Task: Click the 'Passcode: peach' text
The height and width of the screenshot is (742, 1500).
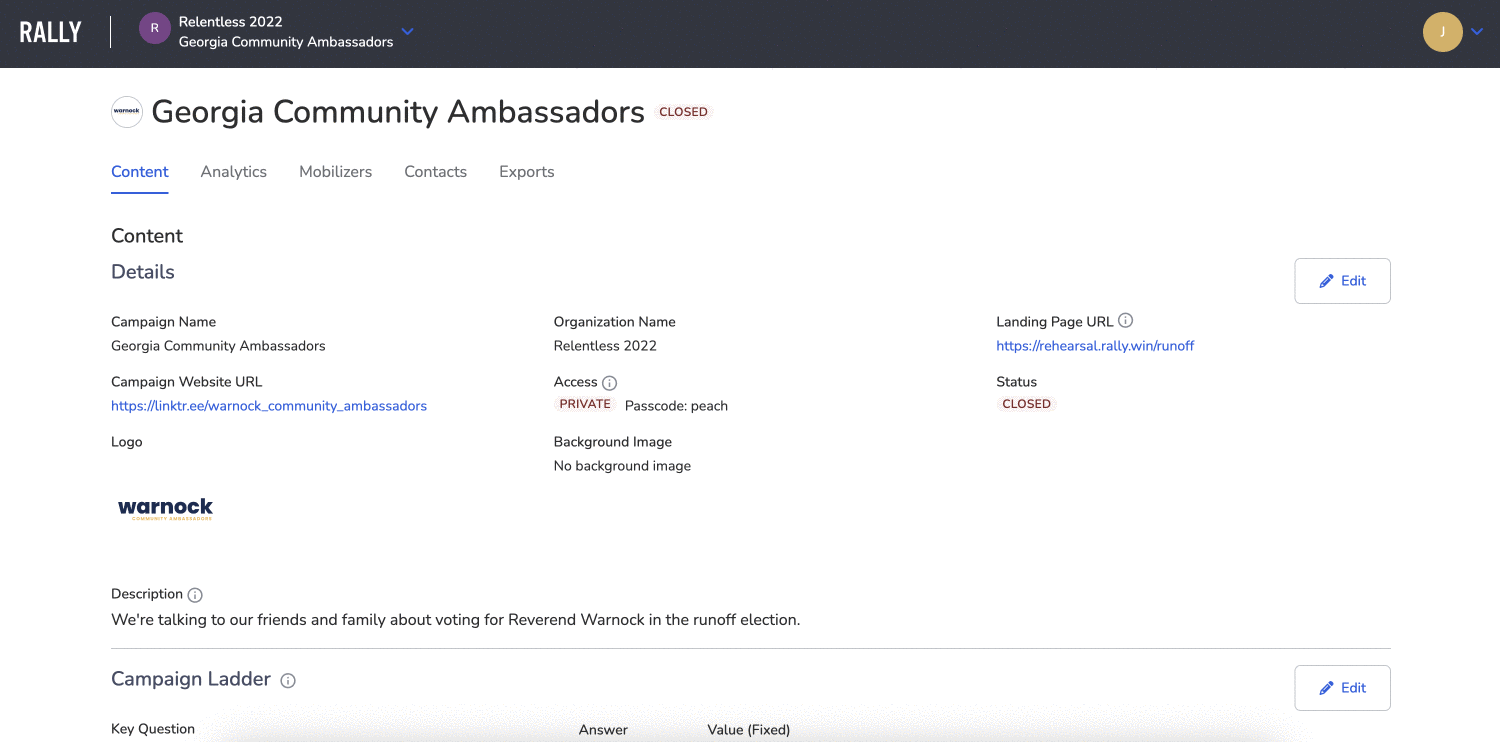Action: (676, 406)
